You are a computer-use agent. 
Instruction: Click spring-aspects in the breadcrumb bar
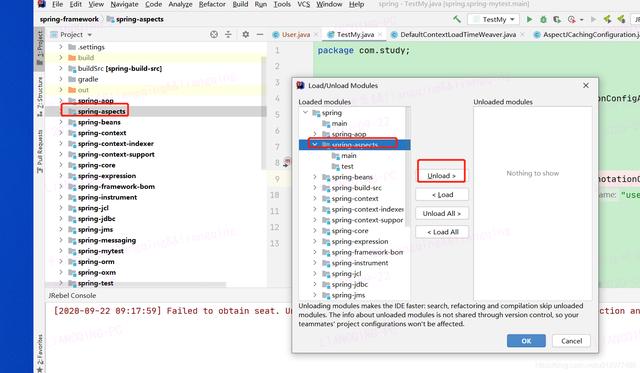click(140, 19)
